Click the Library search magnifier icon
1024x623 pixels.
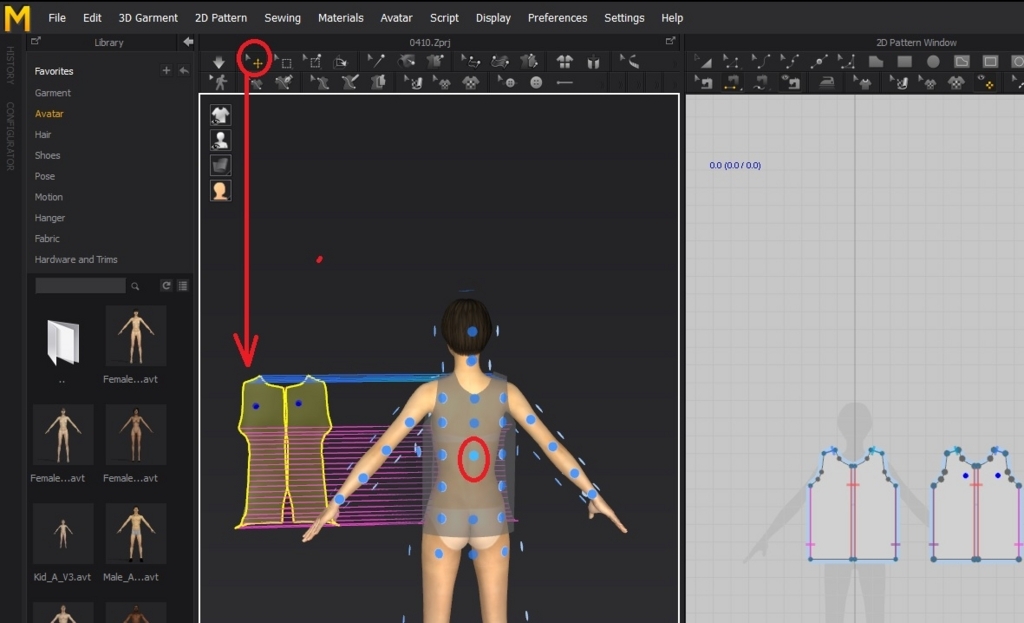(x=135, y=286)
